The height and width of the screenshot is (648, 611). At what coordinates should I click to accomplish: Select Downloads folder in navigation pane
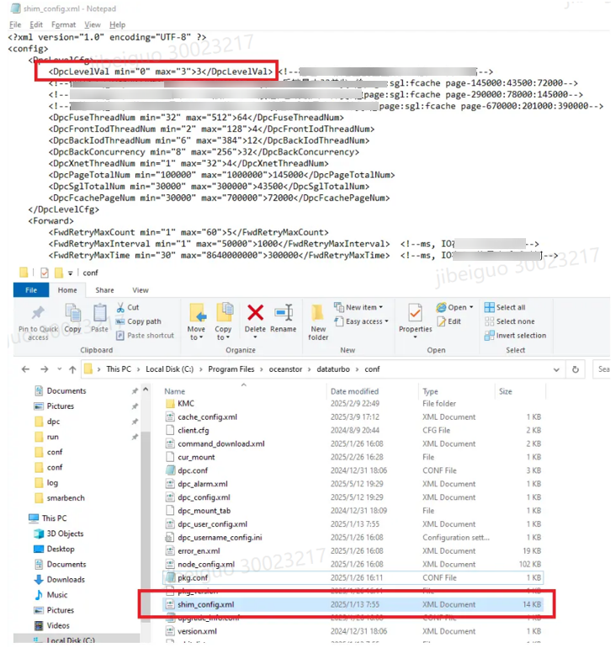(65, 579)
